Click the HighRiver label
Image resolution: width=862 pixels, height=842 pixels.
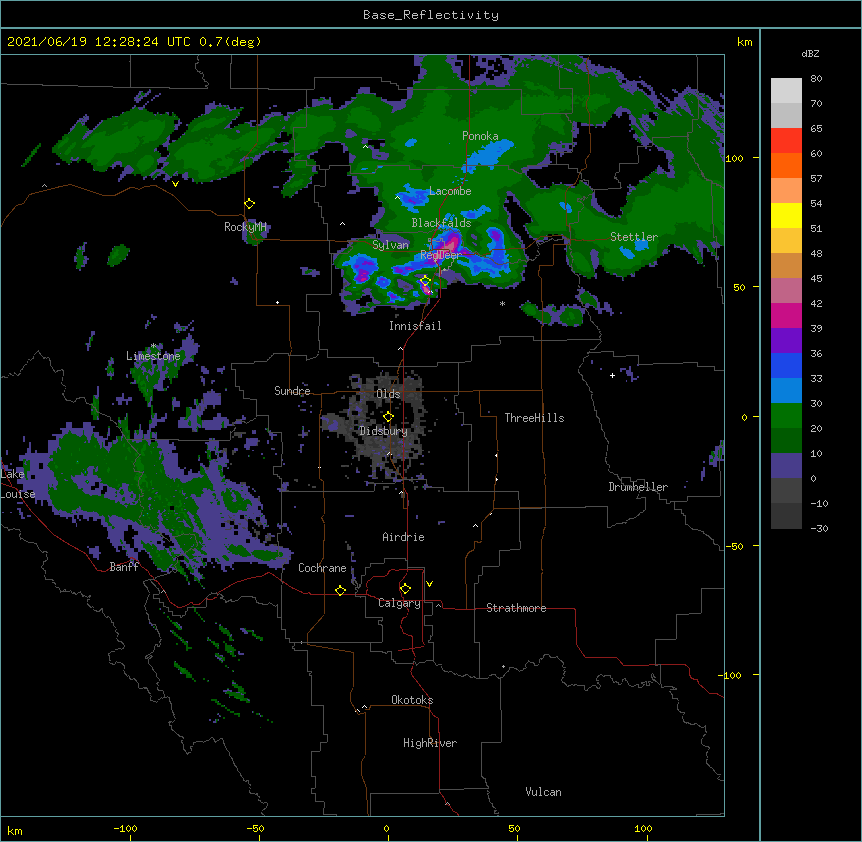click(x=430, y=743)
